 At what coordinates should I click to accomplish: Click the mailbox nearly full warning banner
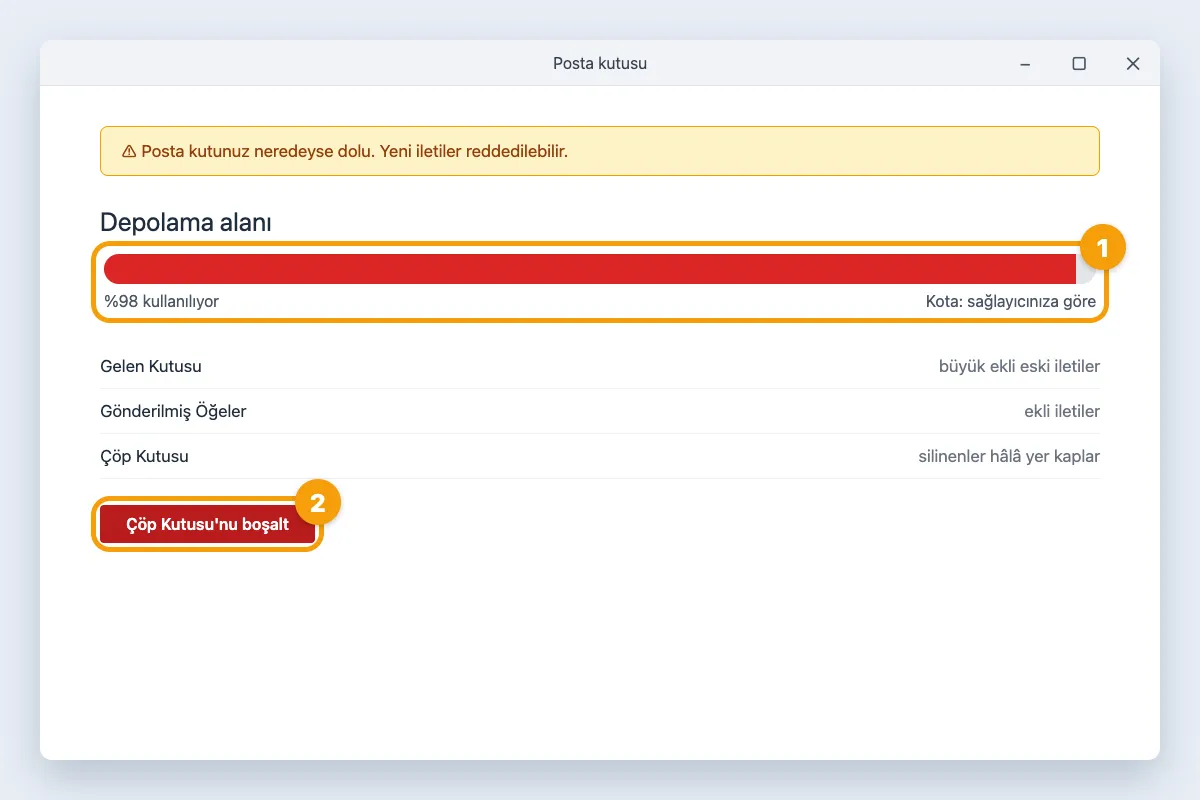(x=600, y=151)
